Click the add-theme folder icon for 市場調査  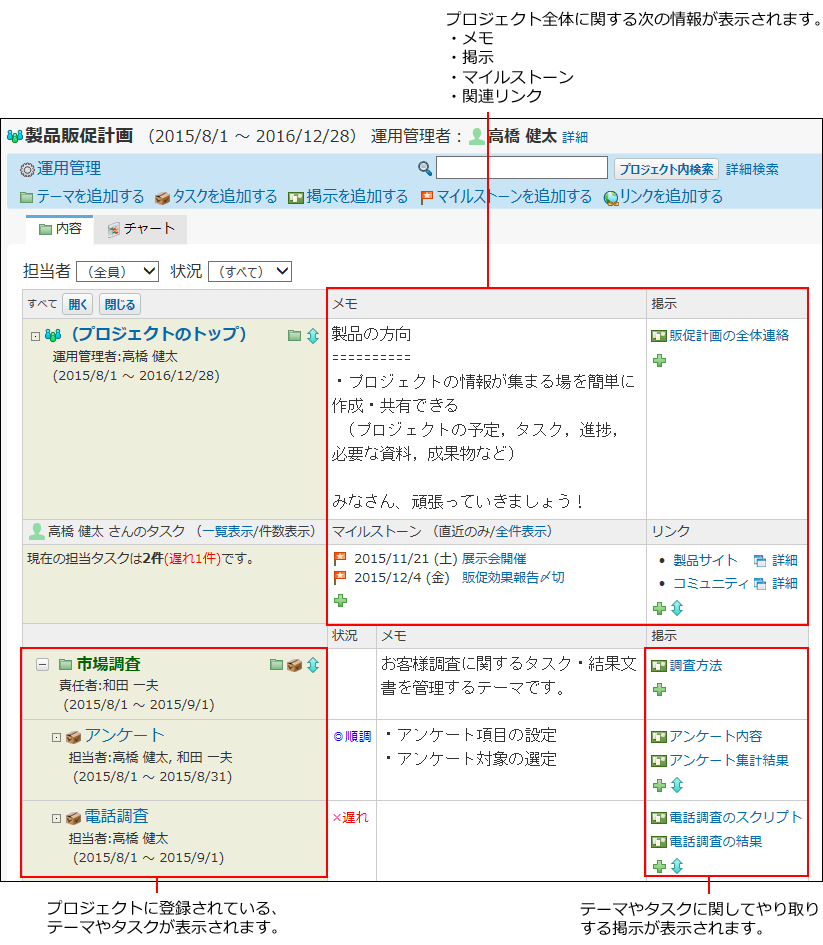(277, 665)
